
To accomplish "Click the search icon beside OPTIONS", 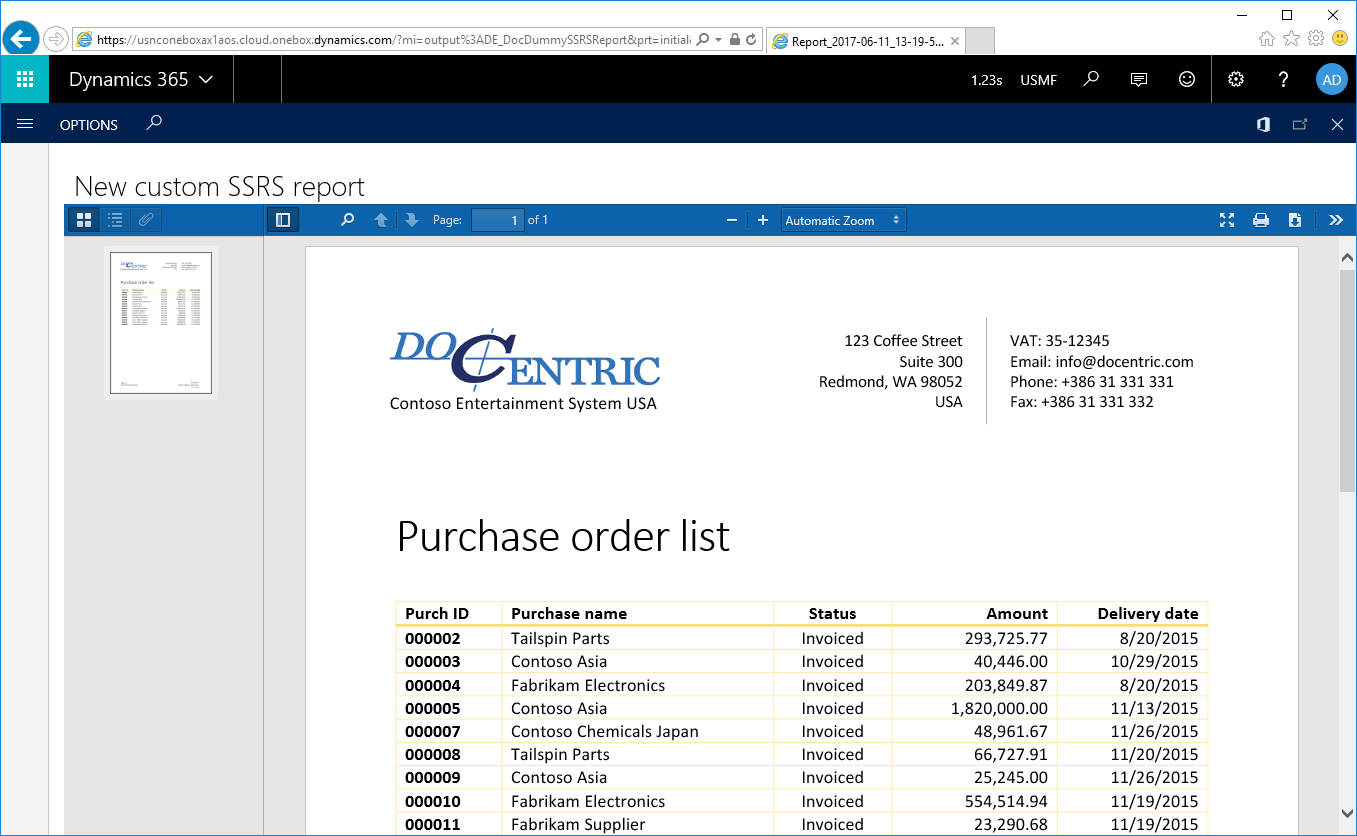I will coord(153,124).
